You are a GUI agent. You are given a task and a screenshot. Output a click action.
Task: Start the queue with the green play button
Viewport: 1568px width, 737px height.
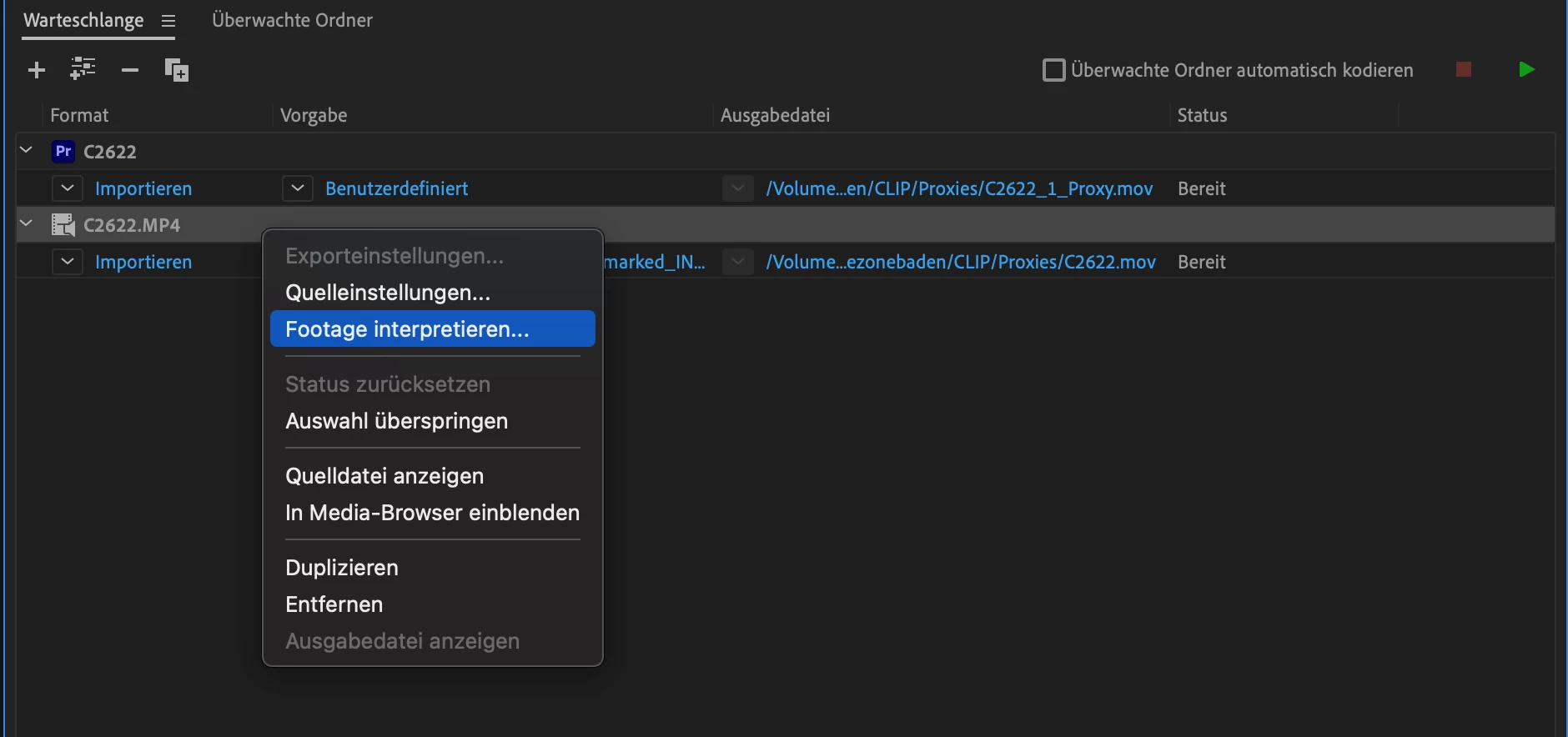click(1526, 70)
